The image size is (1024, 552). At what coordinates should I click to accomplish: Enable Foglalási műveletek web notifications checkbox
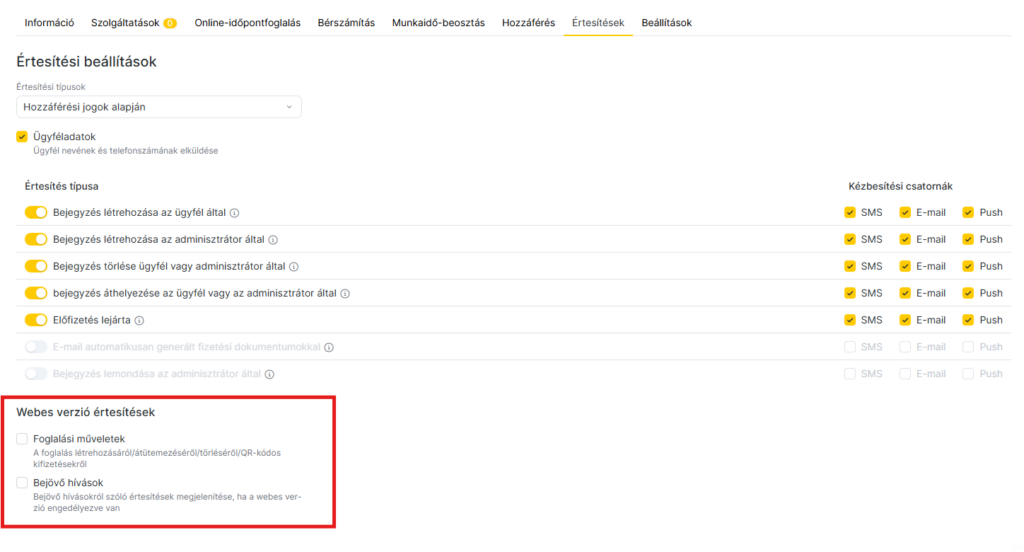(x=22, y=439)
